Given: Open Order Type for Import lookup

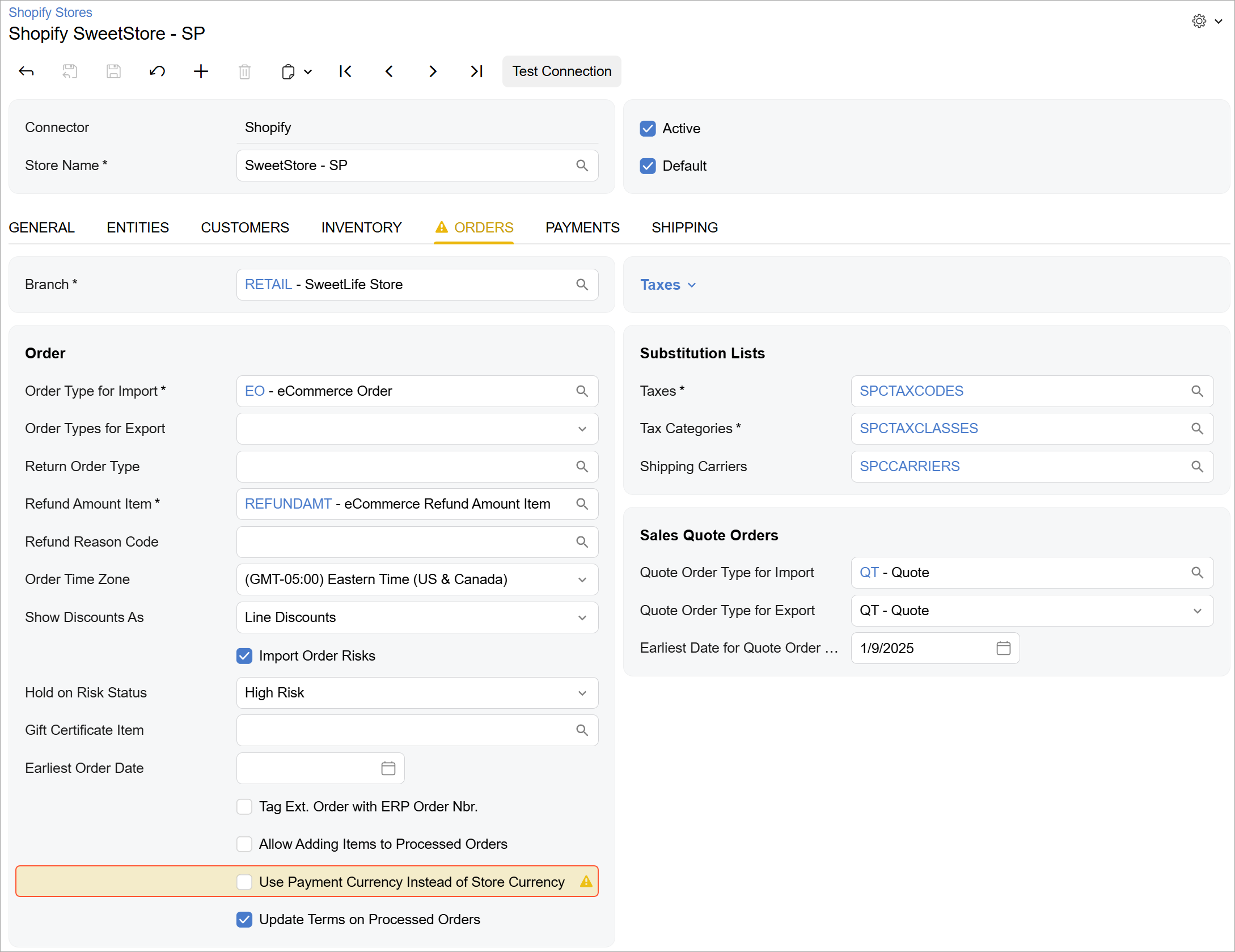Looking at the screenshot, I should click(x=582, y=391).
